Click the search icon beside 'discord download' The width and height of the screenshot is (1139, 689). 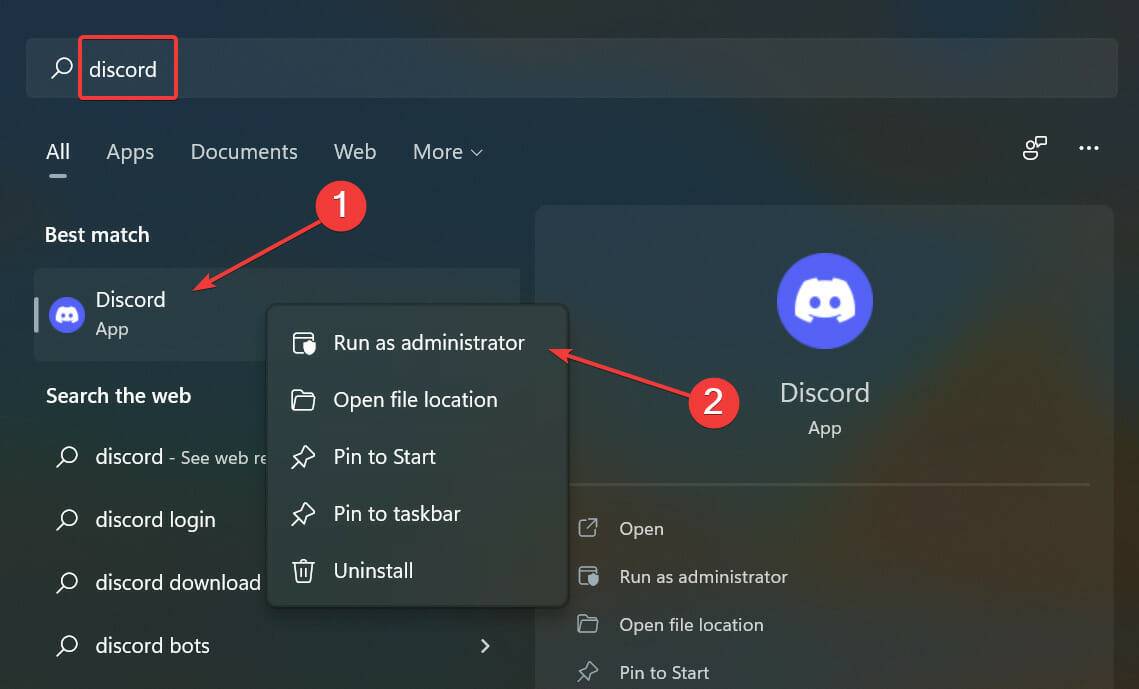(x=67, y=582)
